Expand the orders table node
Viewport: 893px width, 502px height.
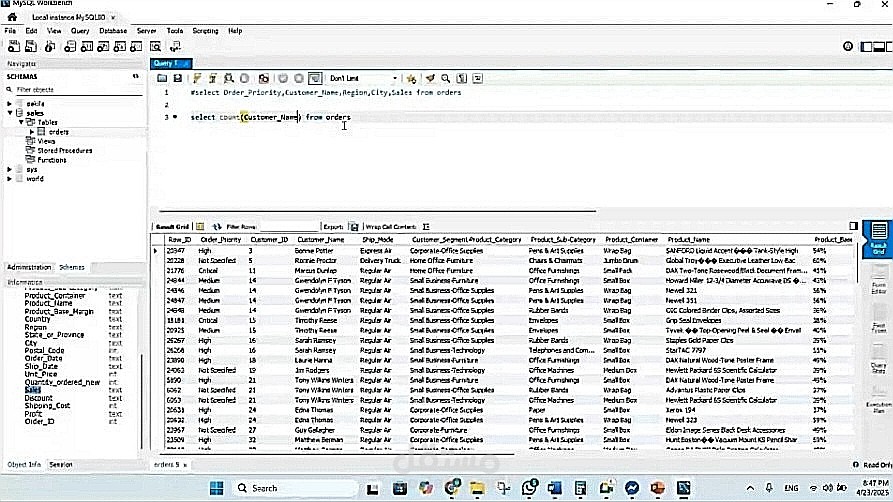32,132
